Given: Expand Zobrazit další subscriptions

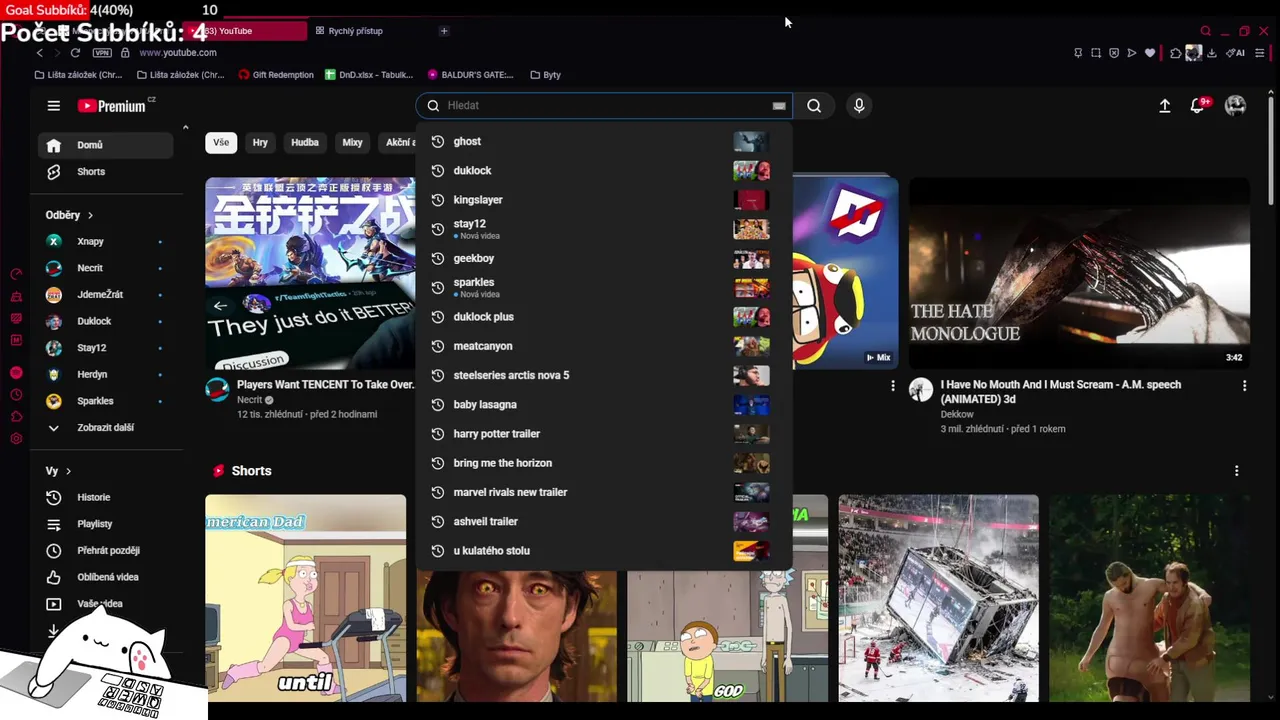Looking at the screenshot, I should click(106, 428).
